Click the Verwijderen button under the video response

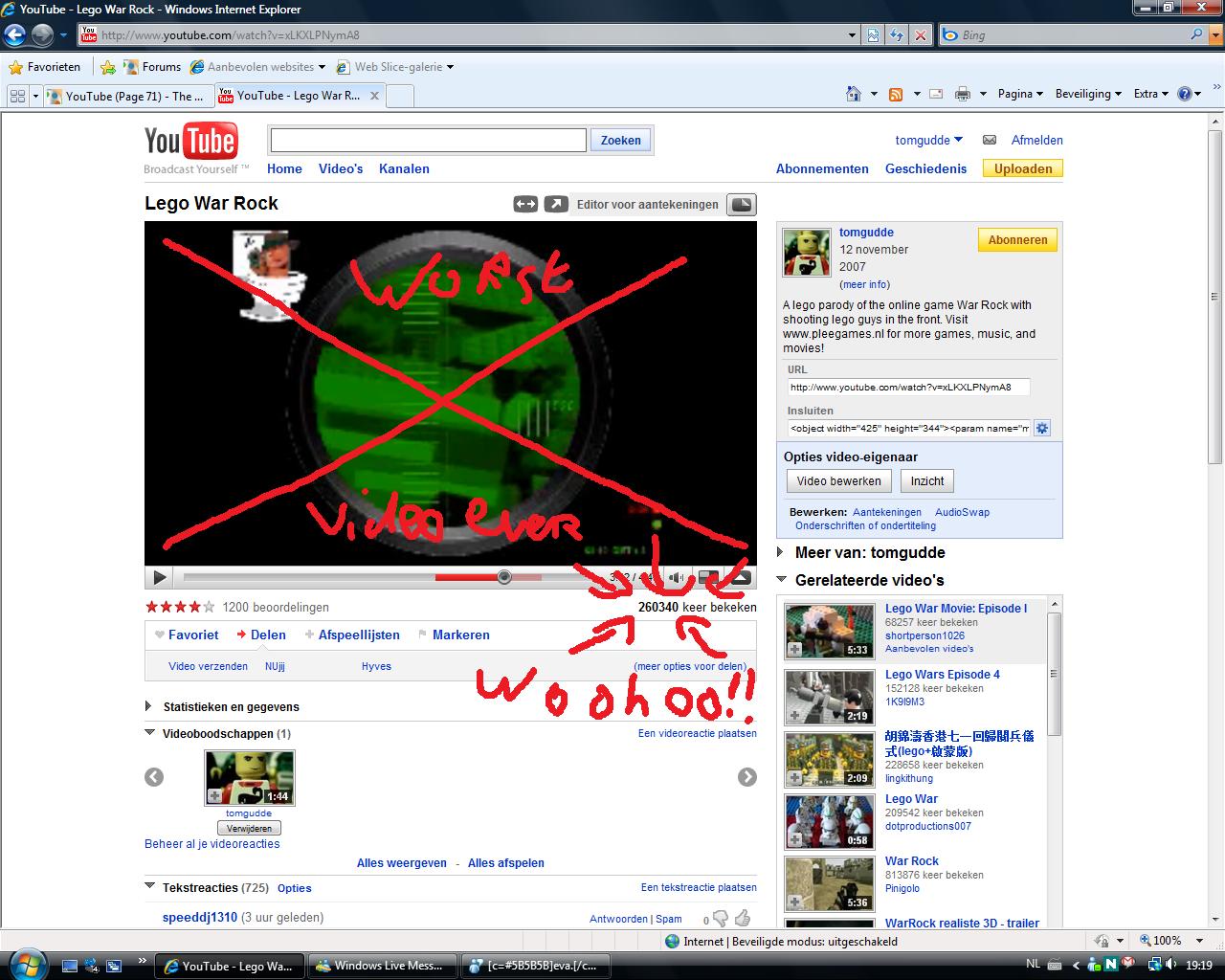[248, 827]
